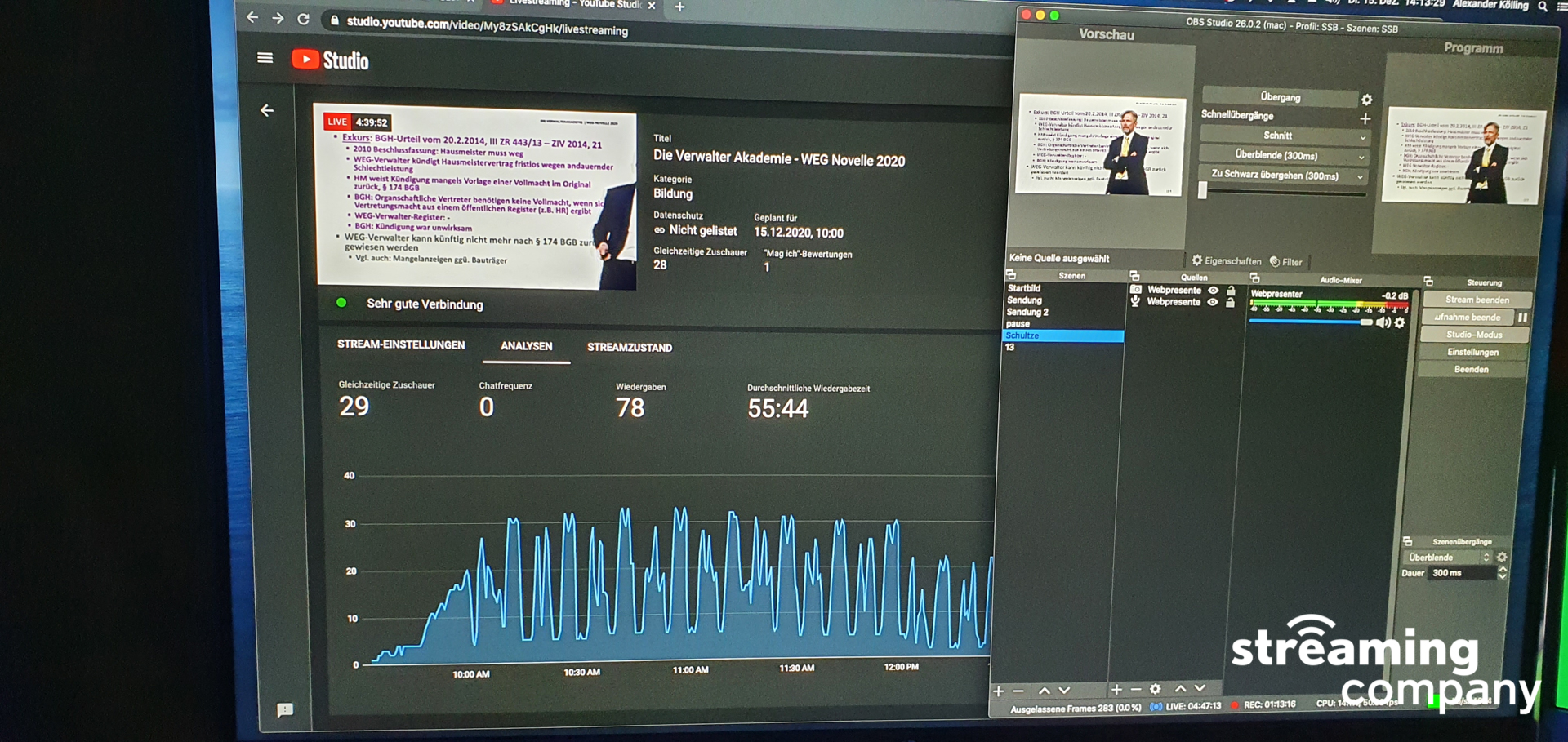Switch to the ANALYSEN tab

click(526, 347)
